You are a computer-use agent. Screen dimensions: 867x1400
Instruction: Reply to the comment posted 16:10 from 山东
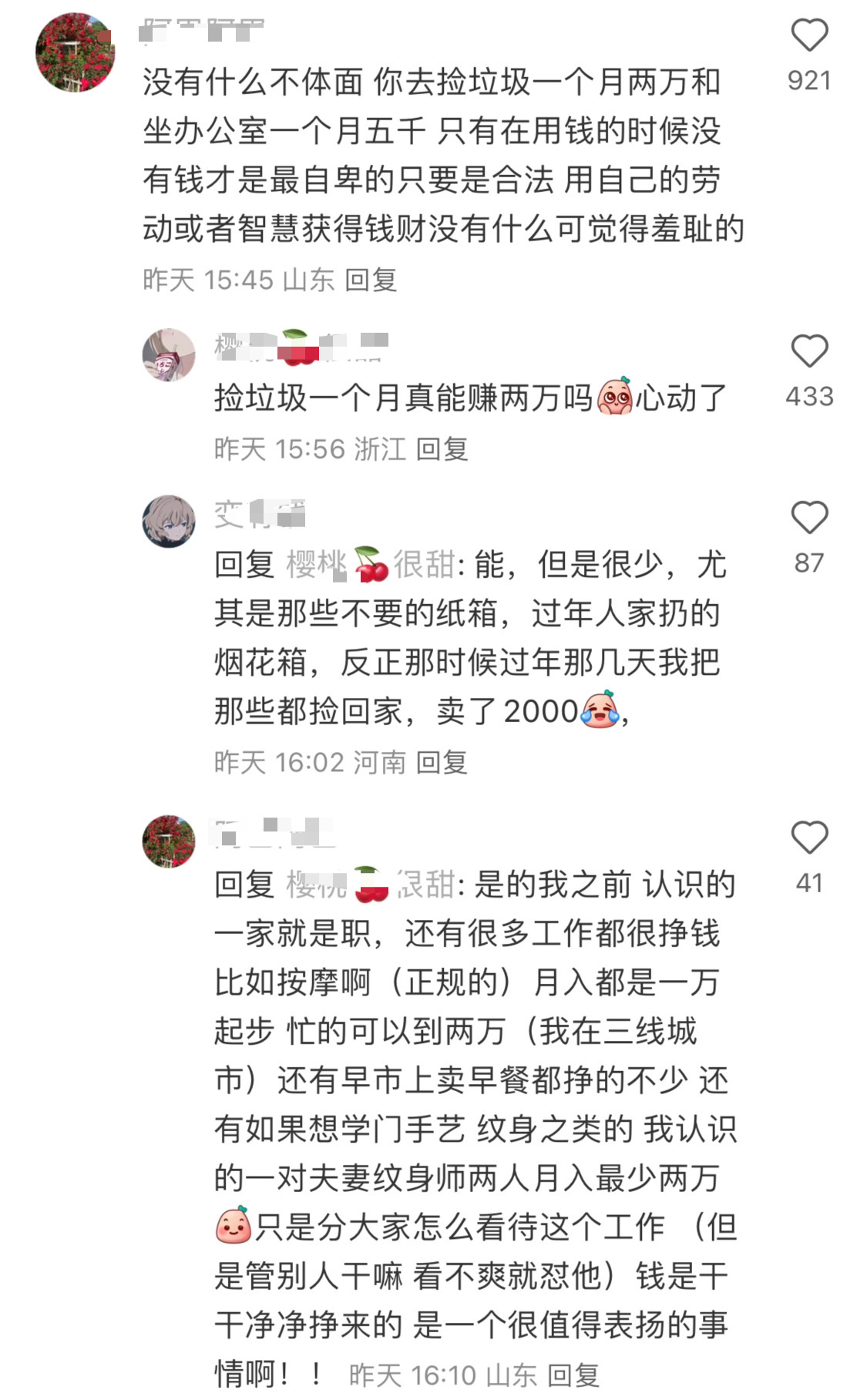pos(573,1375)
